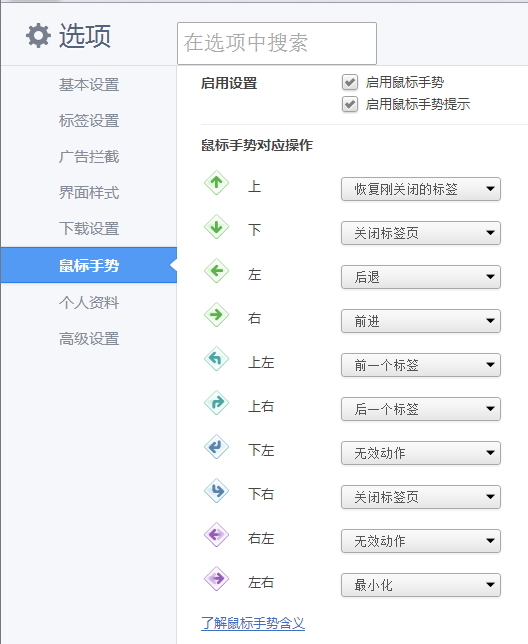Expand the 后退 dropdown for 左 gesture
This screenshot has height=644, width=528.
pyautogui.click(x=421, y=277)
